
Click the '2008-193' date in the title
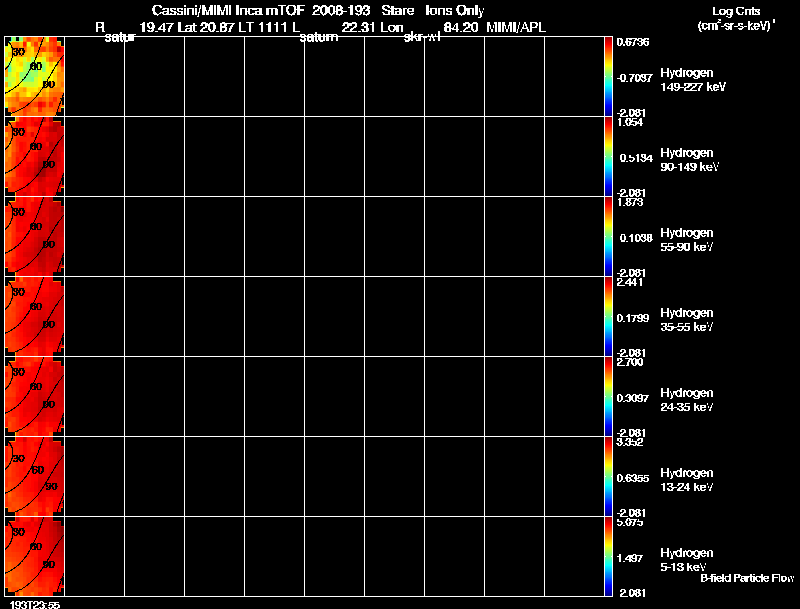tap(341, 10)
